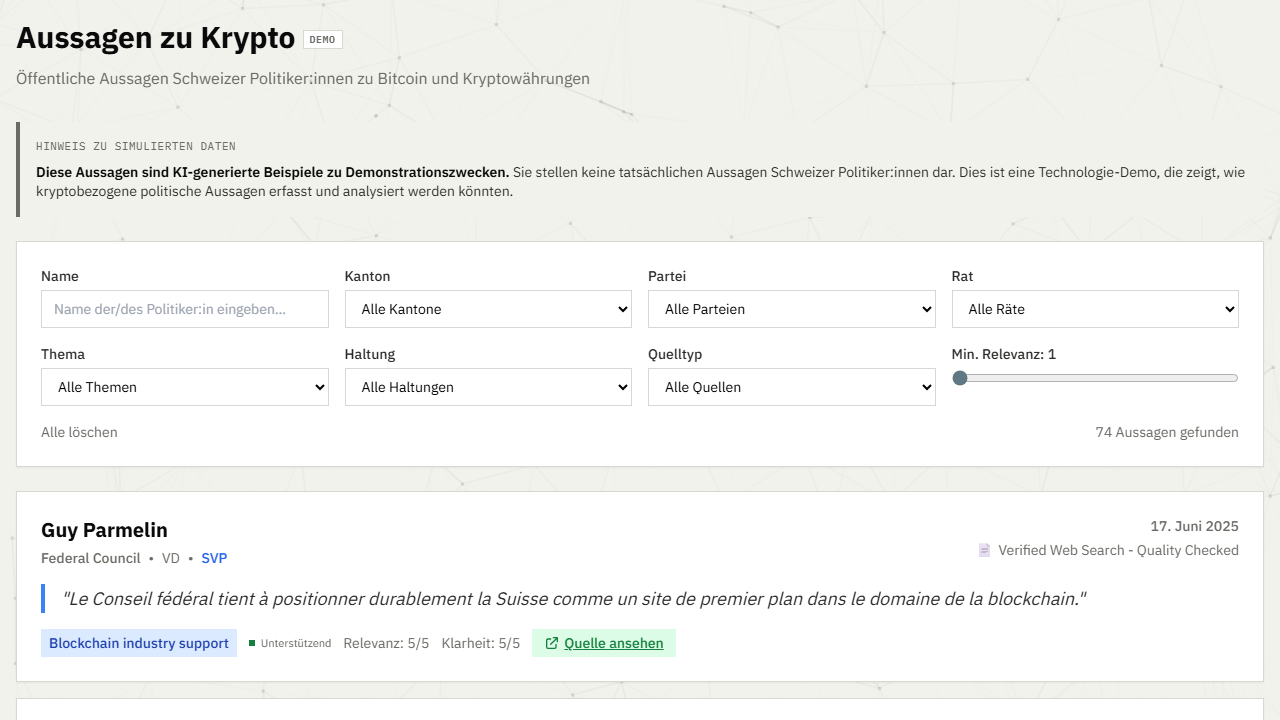The width and height of the screenshot is (1280, 720).
Task: Click the external link icon on Quelle ansehen
Action: coord(551,643)
